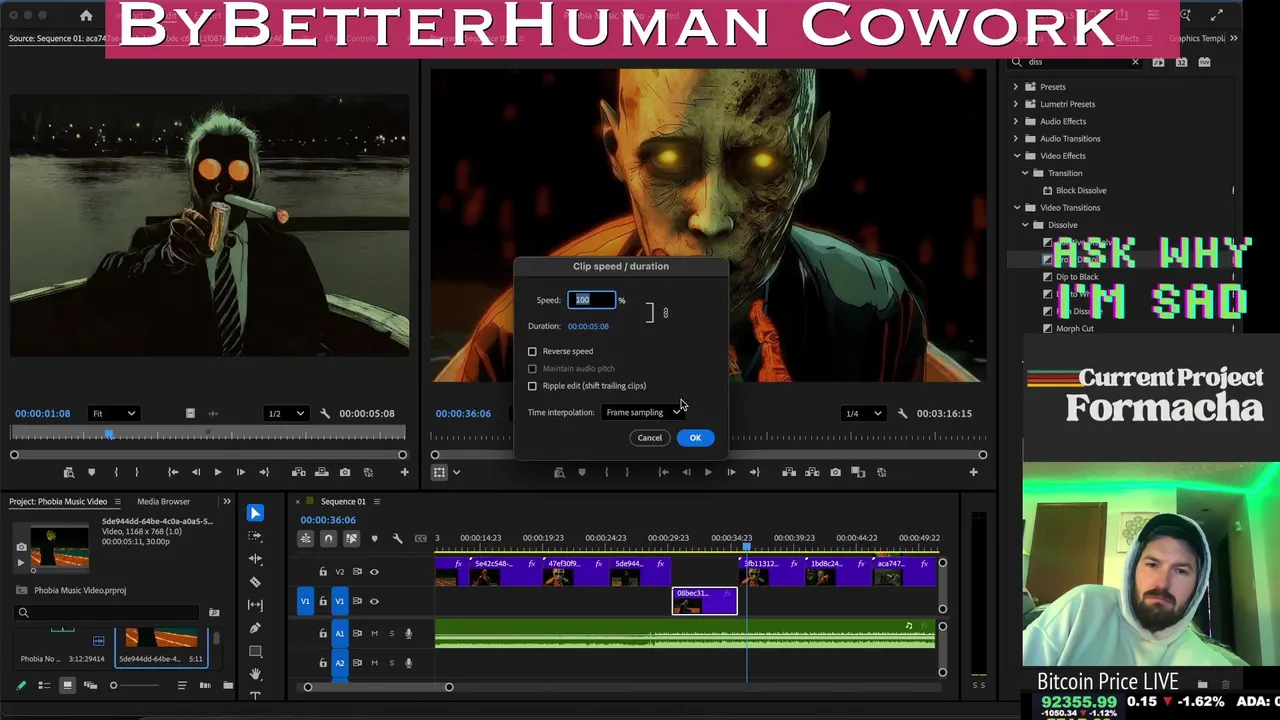Toggle Linked Selection in timeline
The image size is (1280, 720).
pyautogui.click(x=351, y=538)
